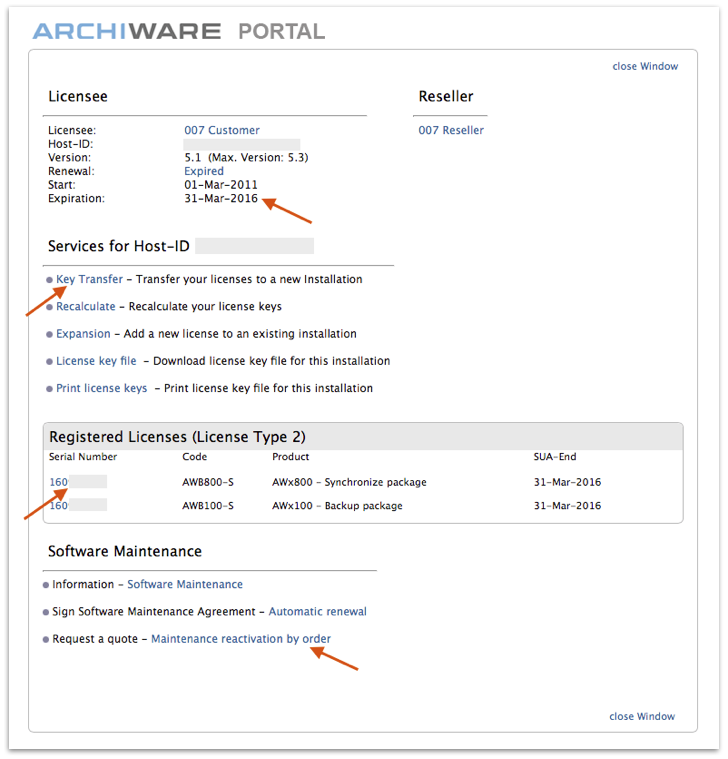728x759 pixels.
Task: Click the Expired renewal link
Action: pos(204,171)
